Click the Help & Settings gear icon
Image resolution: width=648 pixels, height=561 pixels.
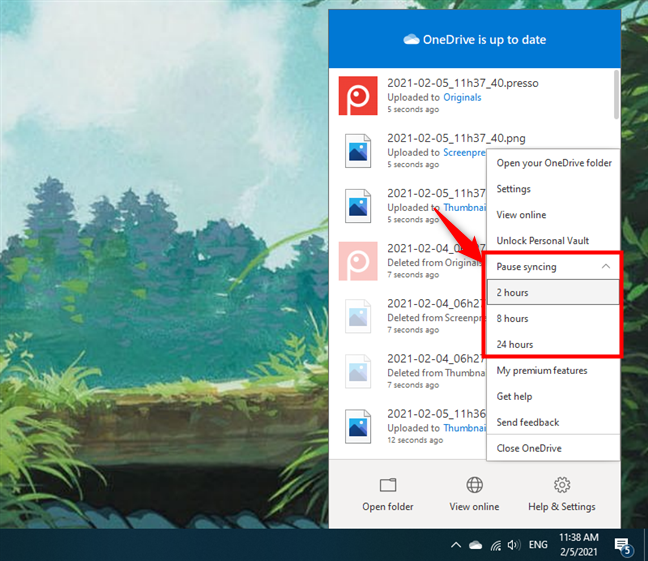click(x=562, y=485)
